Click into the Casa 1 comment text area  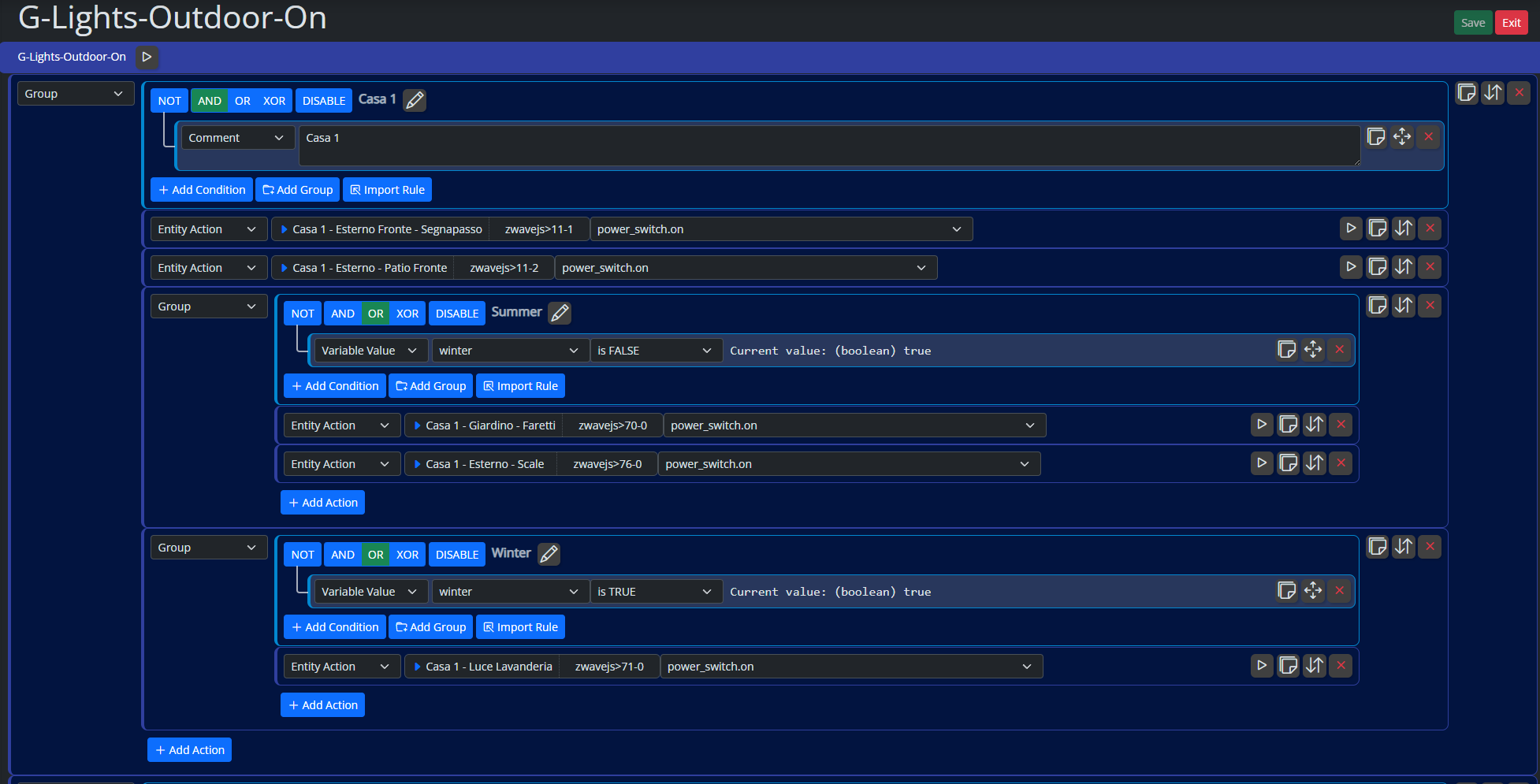tap(828, 146)
